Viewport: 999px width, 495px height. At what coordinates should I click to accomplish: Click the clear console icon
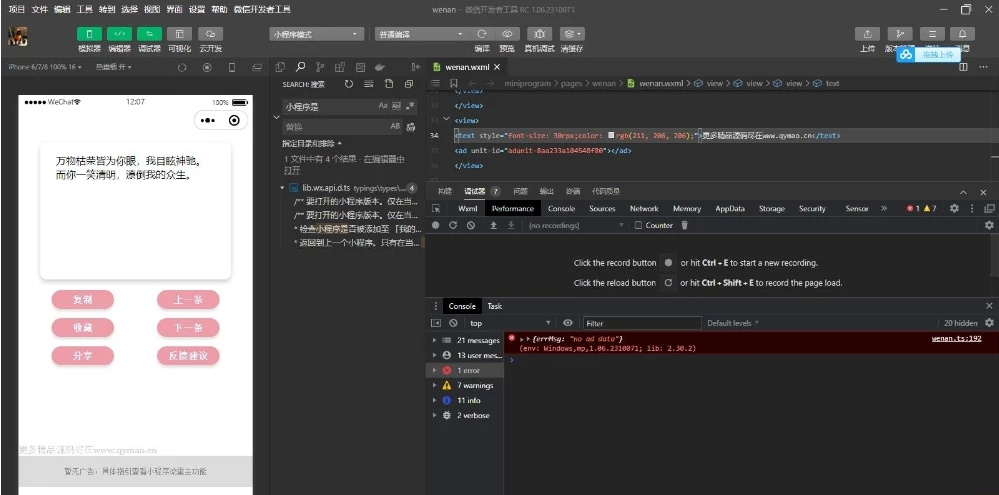coord(453,323)
